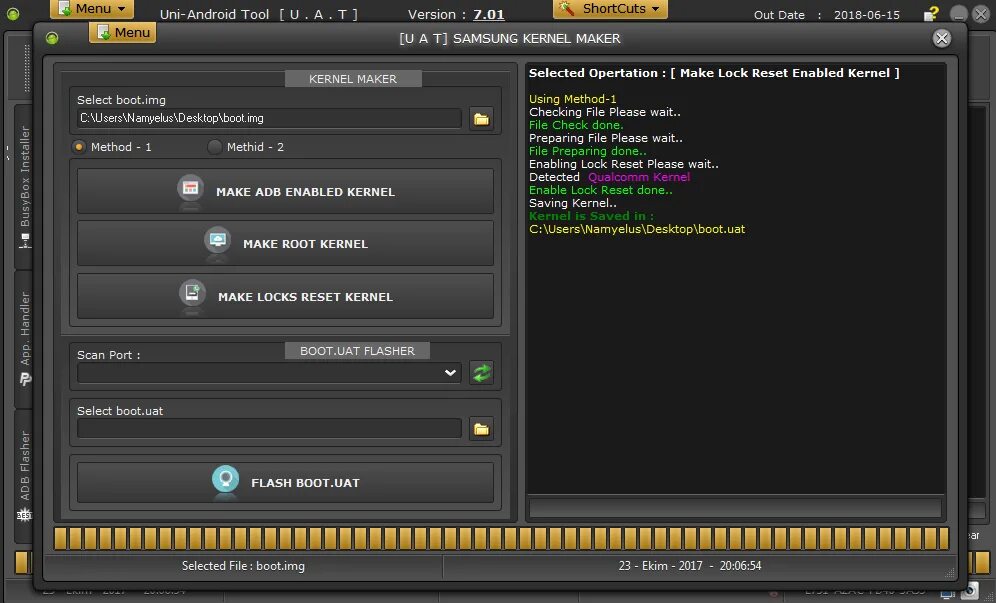Switch to App. Handler side tab
This screenshot has width=996, height=603.
click(24, 339)
